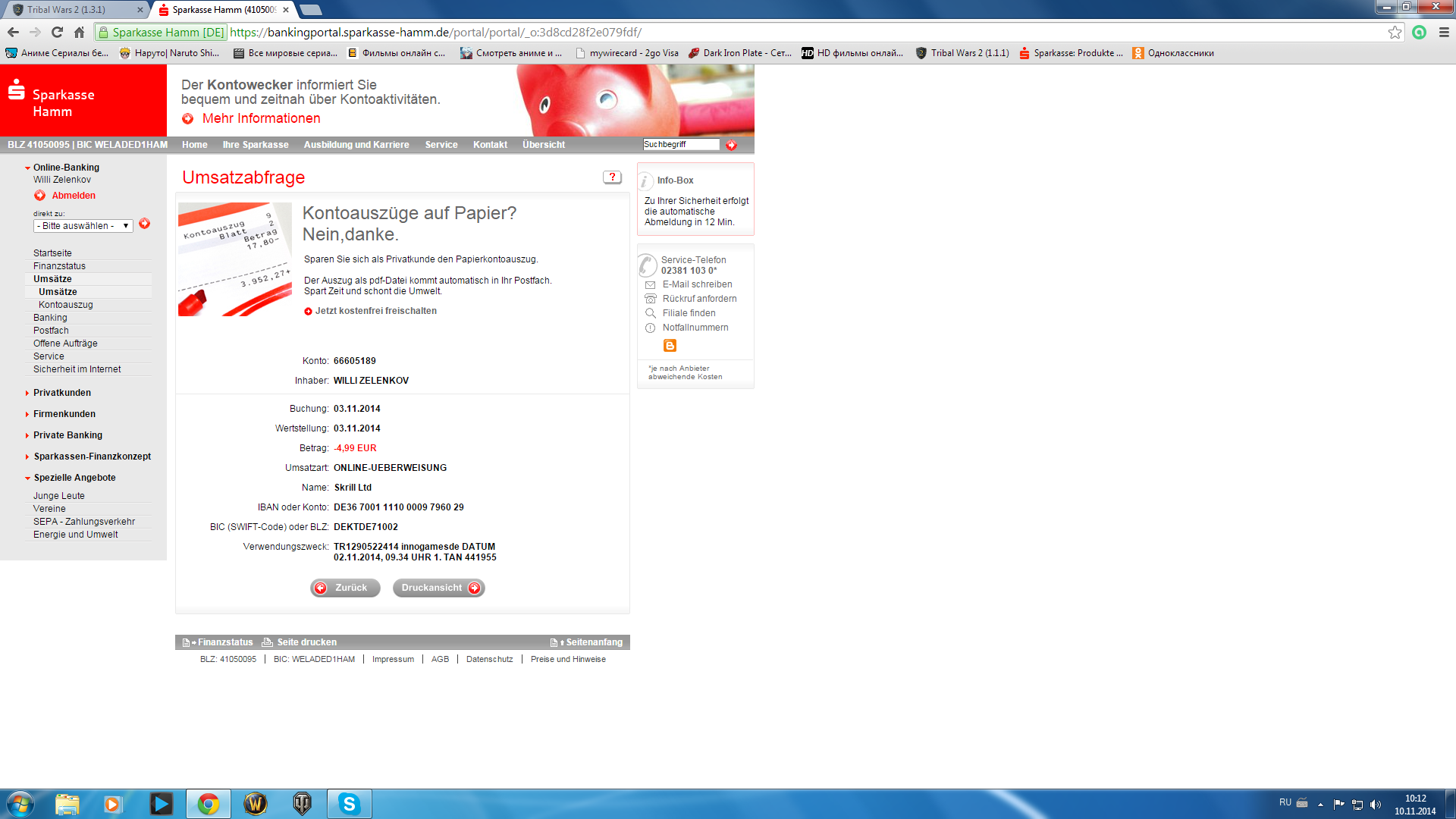Collapse the Spezielle Angebote section
Viewport: 1456px width, 819px height.
pyautogui.click(x=74, y=478)
